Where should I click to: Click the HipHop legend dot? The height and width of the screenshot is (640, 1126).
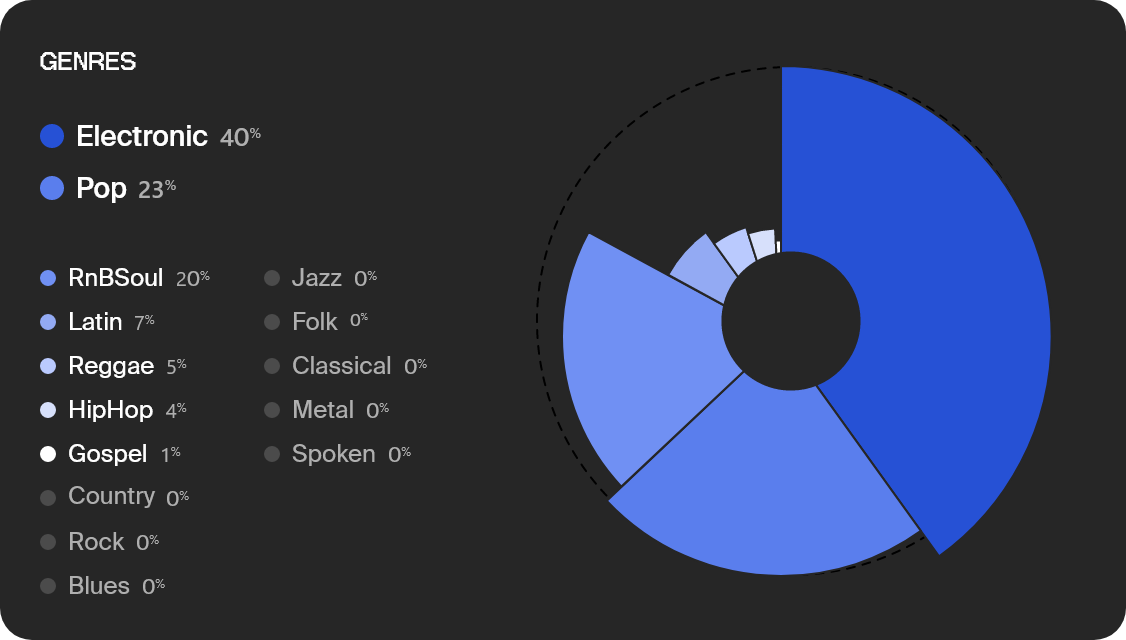[x=48, y=410]
